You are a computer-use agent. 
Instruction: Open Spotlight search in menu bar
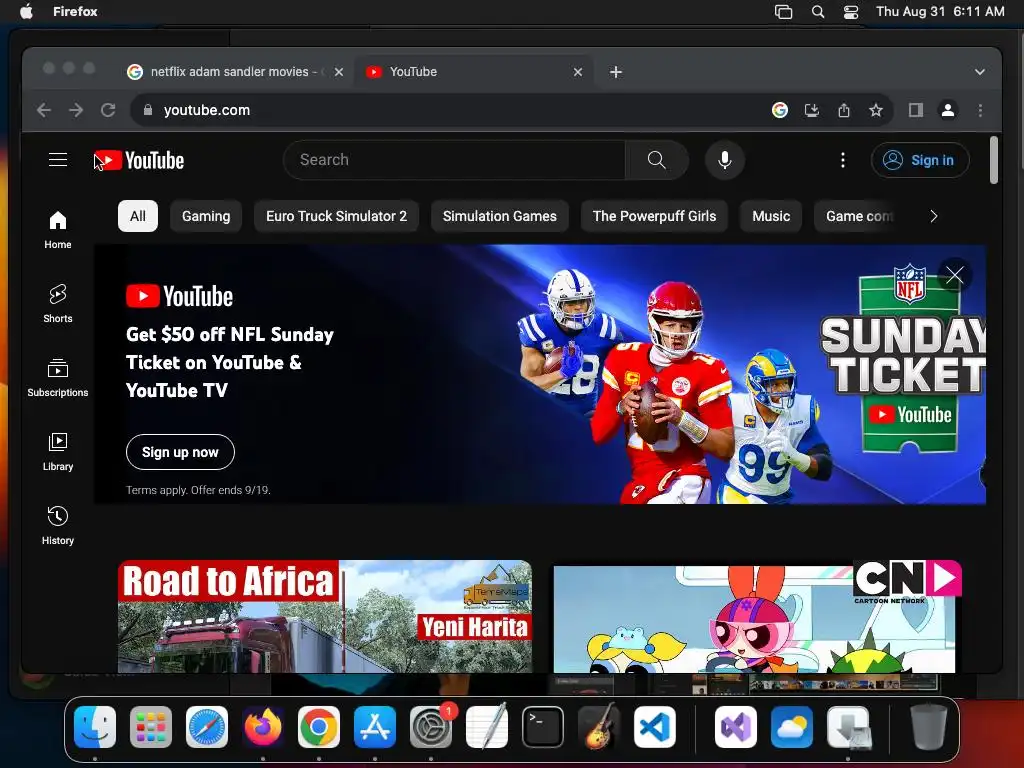(x=818, y=11)
